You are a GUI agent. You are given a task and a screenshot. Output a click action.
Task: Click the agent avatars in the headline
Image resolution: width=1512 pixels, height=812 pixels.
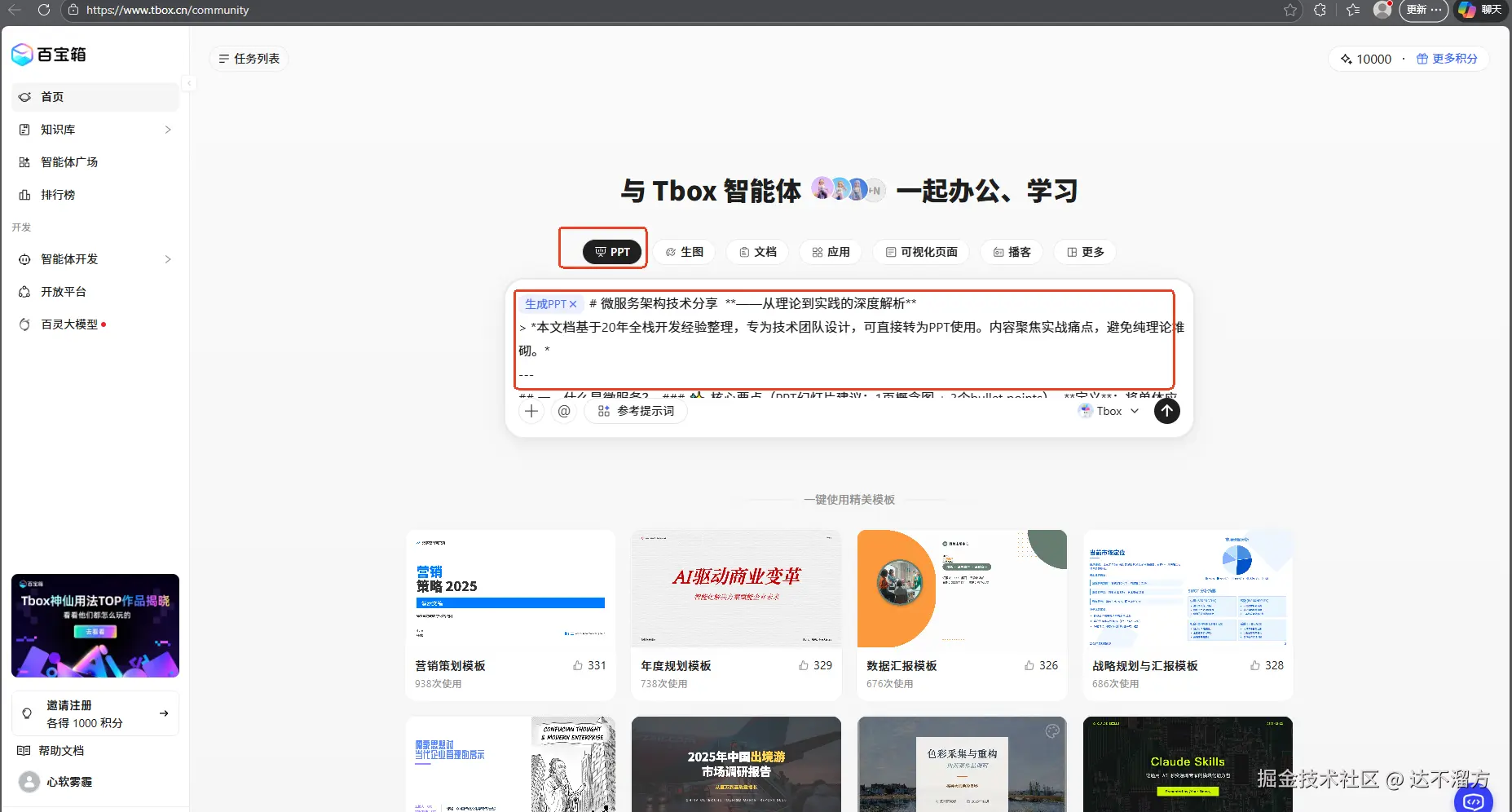(x=849, y=189)
